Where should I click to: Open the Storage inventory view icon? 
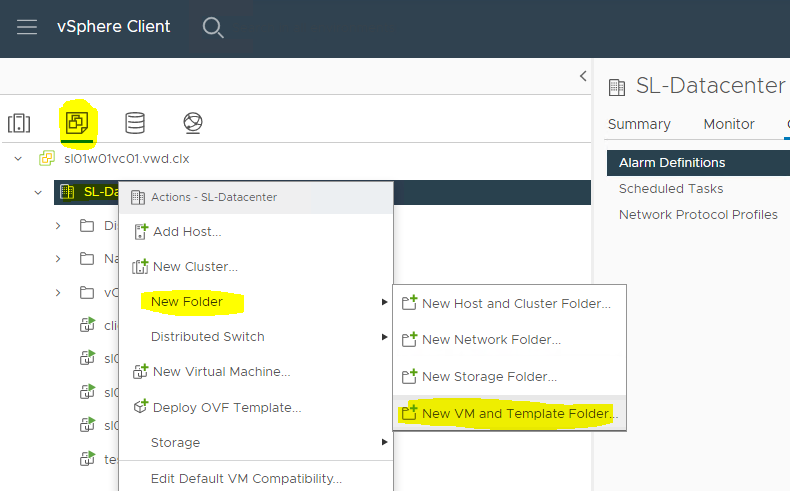[135, 123]
